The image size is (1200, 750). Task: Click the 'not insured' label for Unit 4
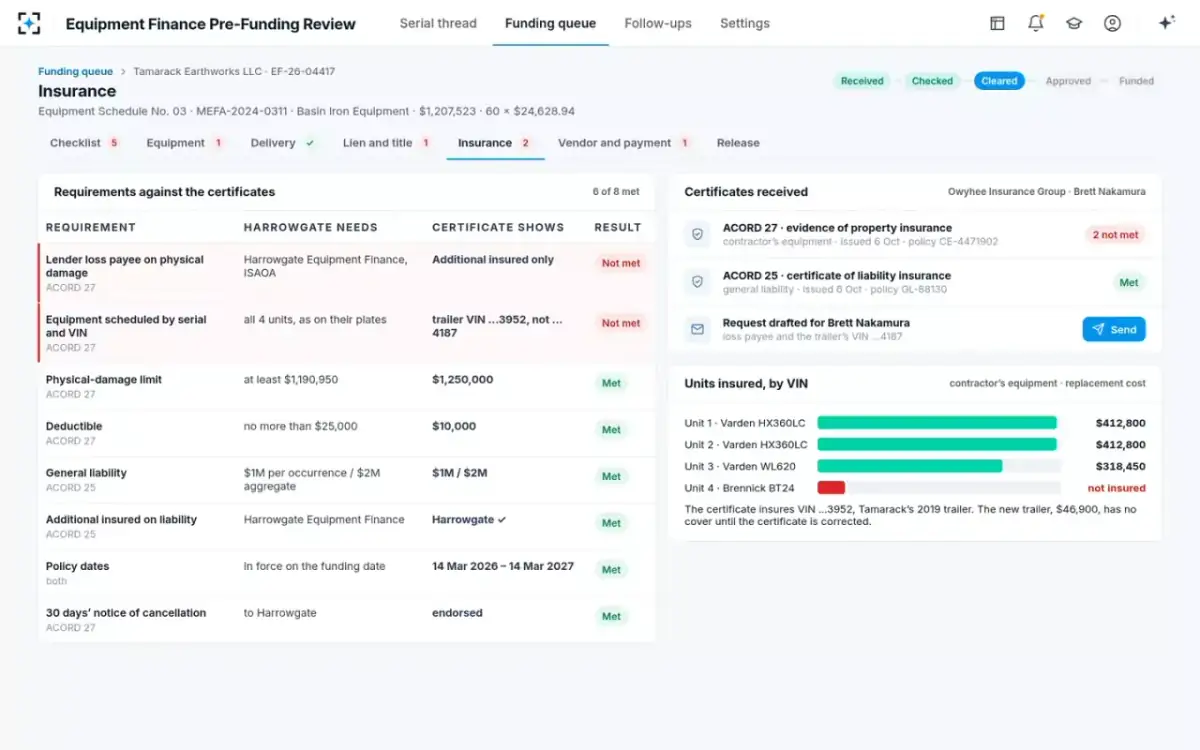[x=1117, y=488]
